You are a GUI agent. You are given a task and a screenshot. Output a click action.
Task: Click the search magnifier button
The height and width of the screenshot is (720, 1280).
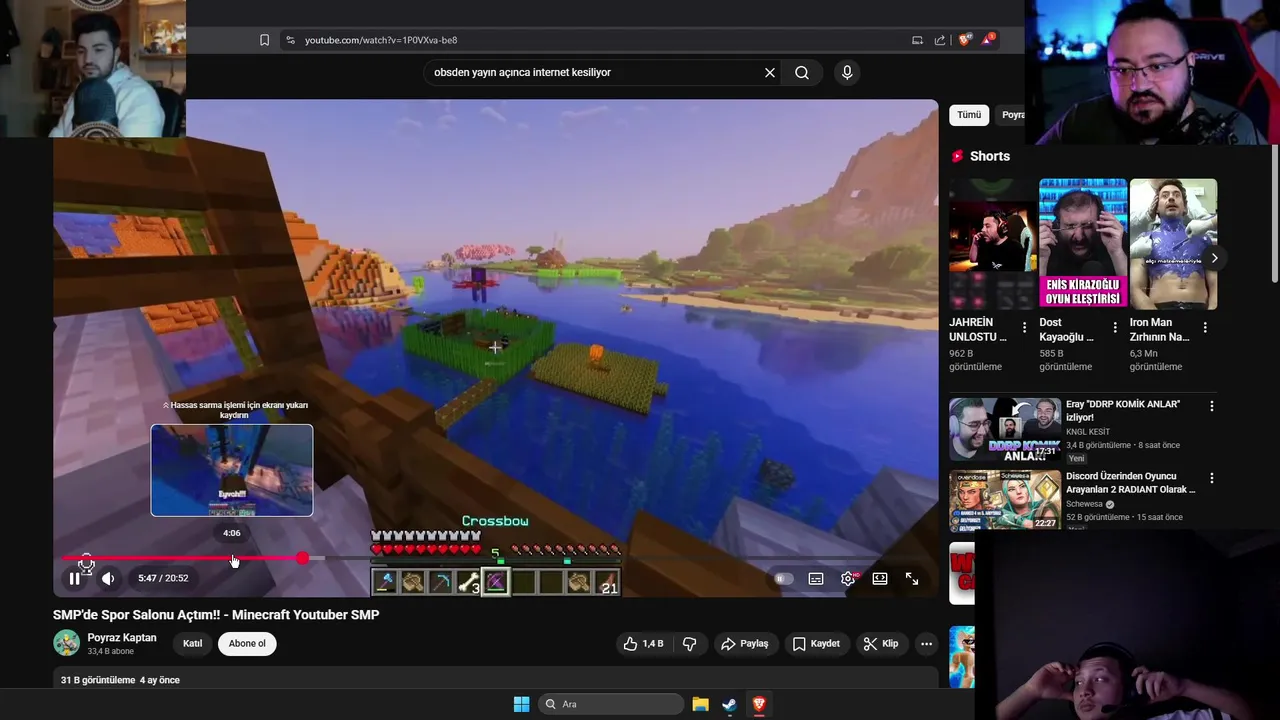click(x=802, y=72)
